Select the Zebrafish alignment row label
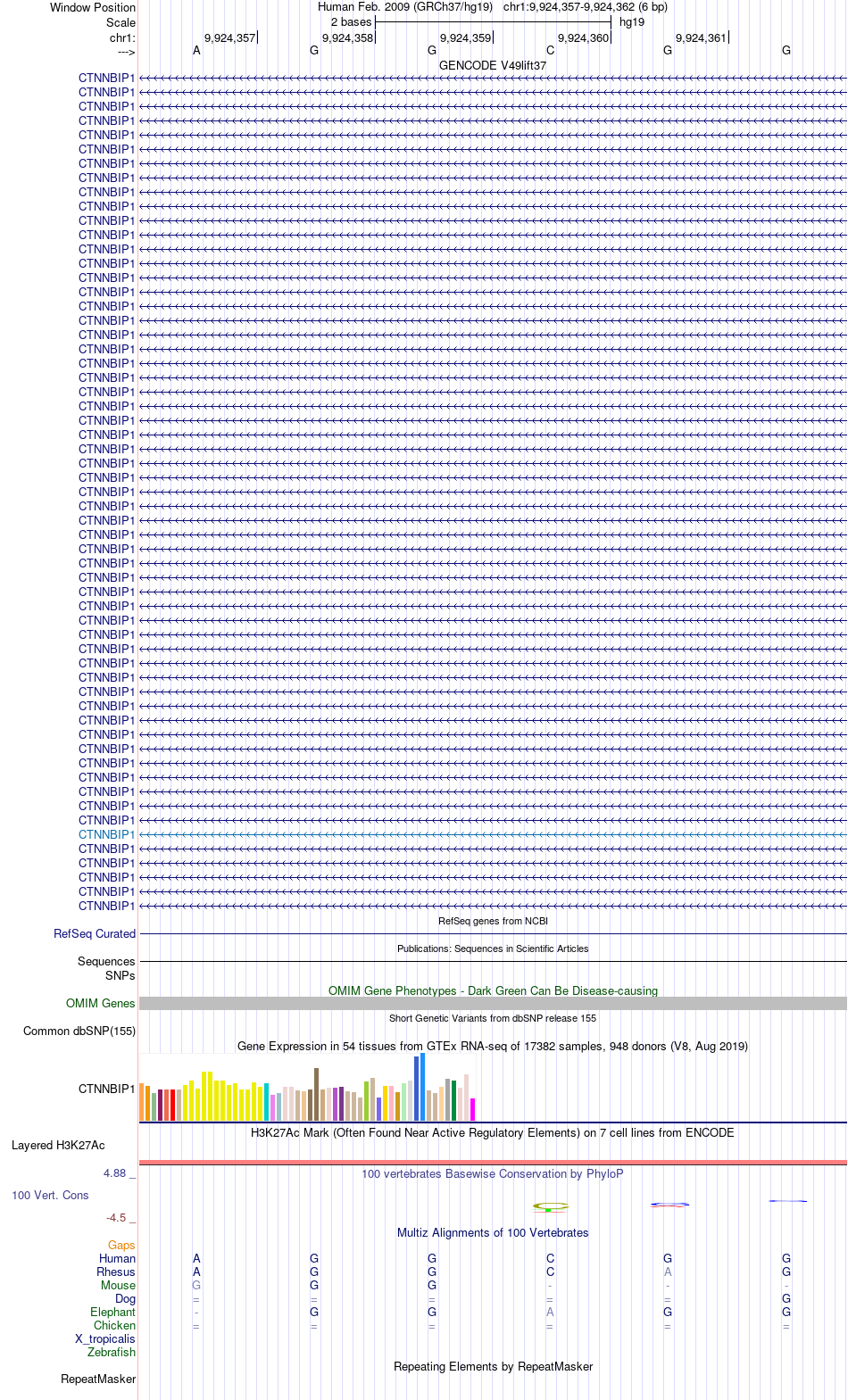The width and height of the screenshot is (848, 1400). 112,1352
